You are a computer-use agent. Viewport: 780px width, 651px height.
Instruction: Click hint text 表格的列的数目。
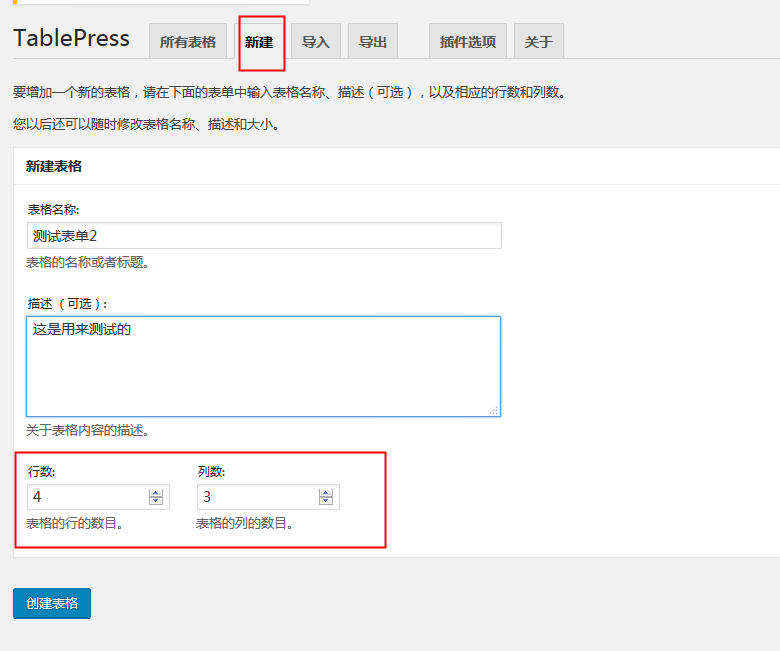coord(244,523)
